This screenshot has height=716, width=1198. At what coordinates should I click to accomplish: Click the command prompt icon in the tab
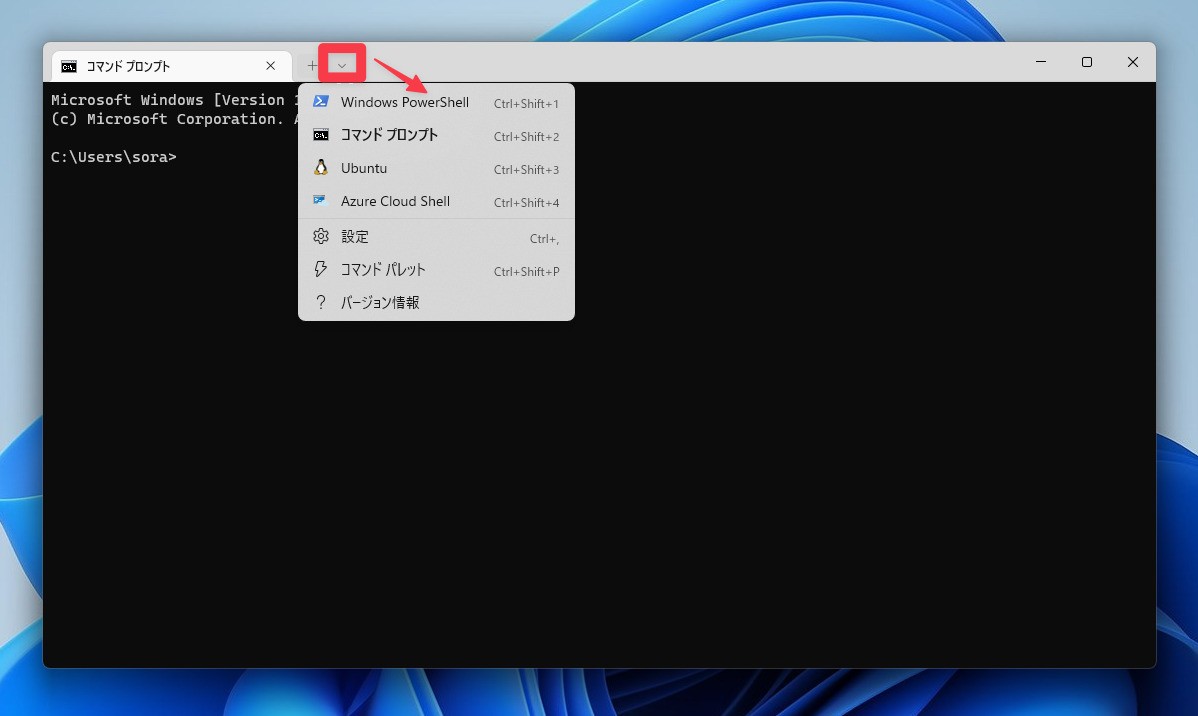pyautogui.click(x=69, y=66)
